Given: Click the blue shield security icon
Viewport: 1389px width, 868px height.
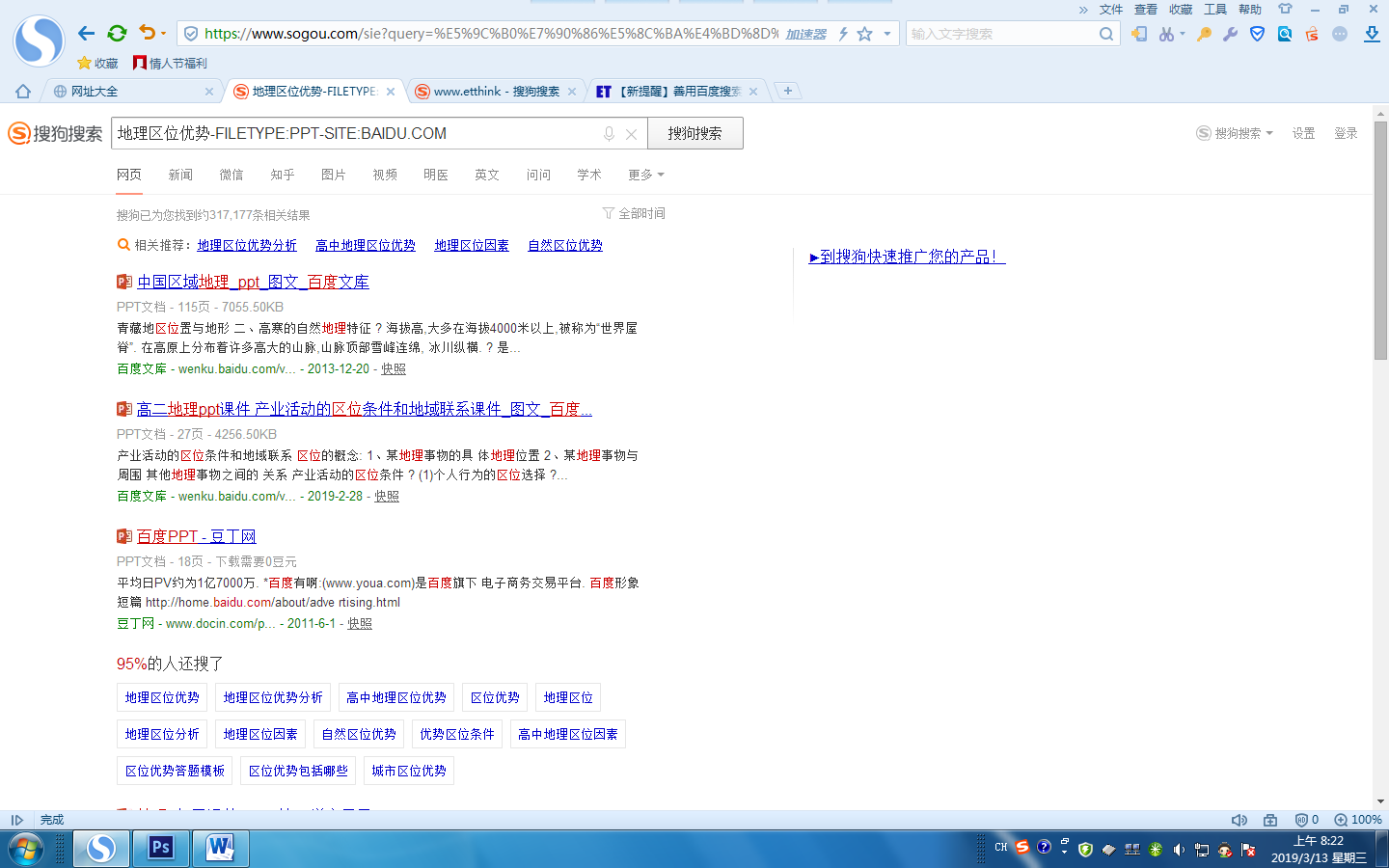Looking at the screenshot, I should (1257, 34).
